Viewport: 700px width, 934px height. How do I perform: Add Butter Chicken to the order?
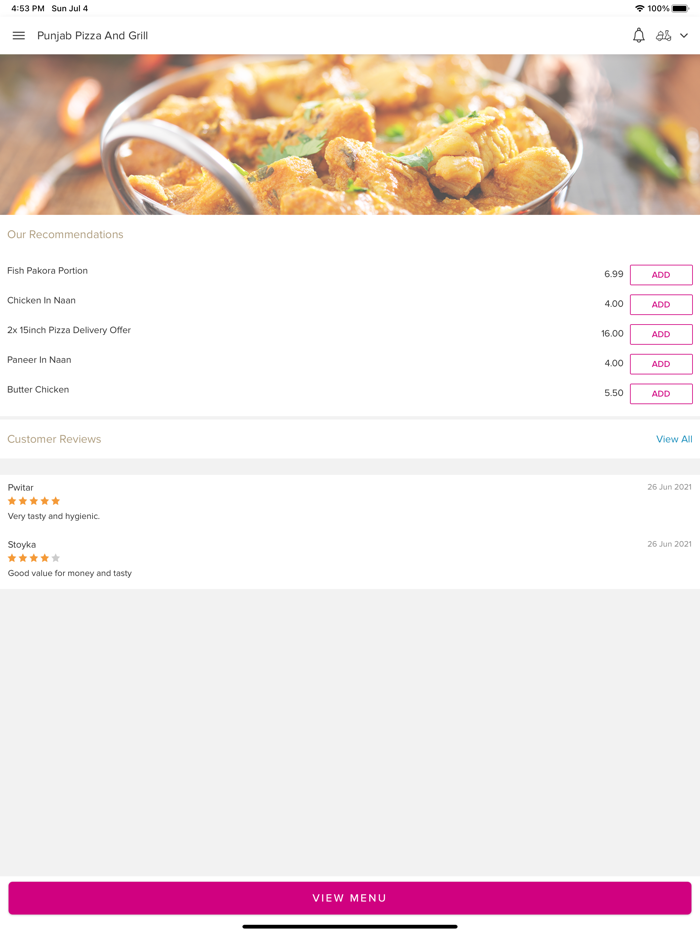[660, 393]
